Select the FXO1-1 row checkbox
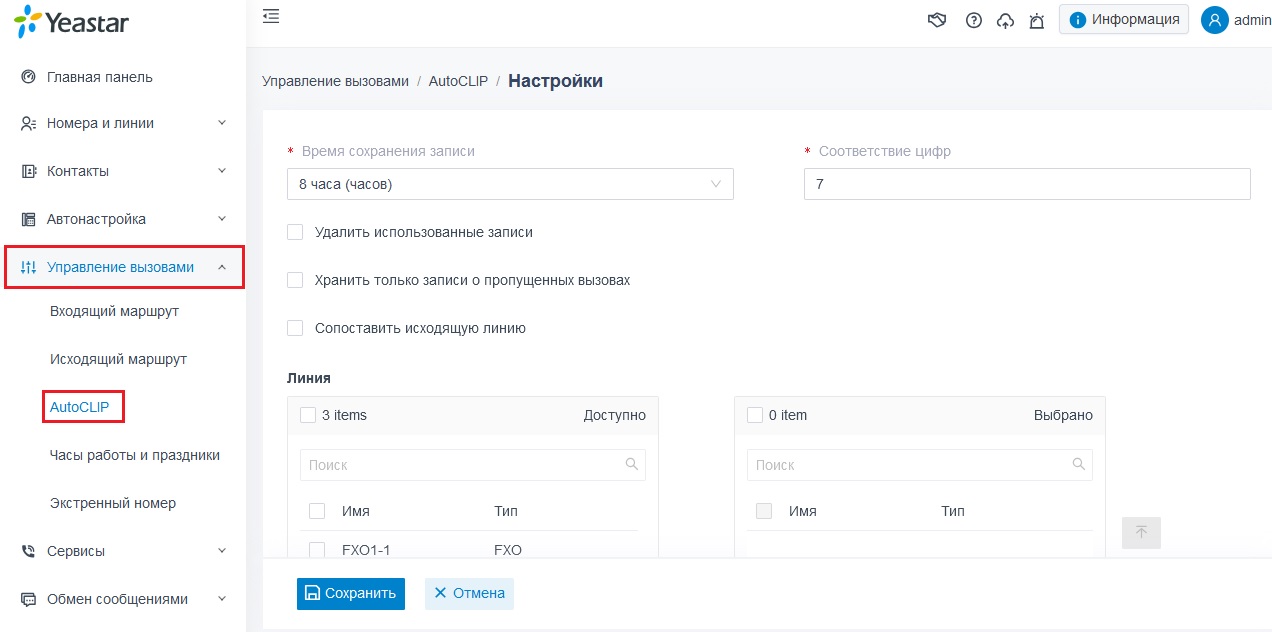The image size is (1272, 632). [317, 549]
